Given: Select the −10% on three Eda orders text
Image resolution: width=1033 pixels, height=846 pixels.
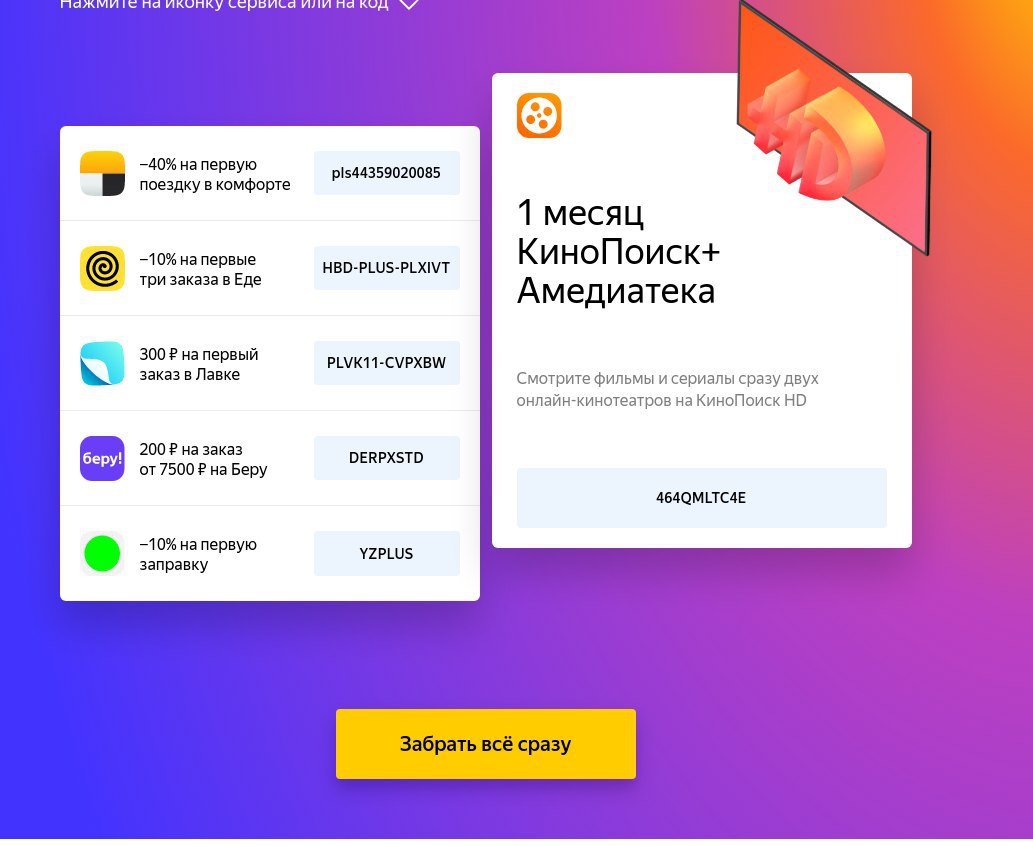Looking at the screenshot, I should tap(200, 269).
